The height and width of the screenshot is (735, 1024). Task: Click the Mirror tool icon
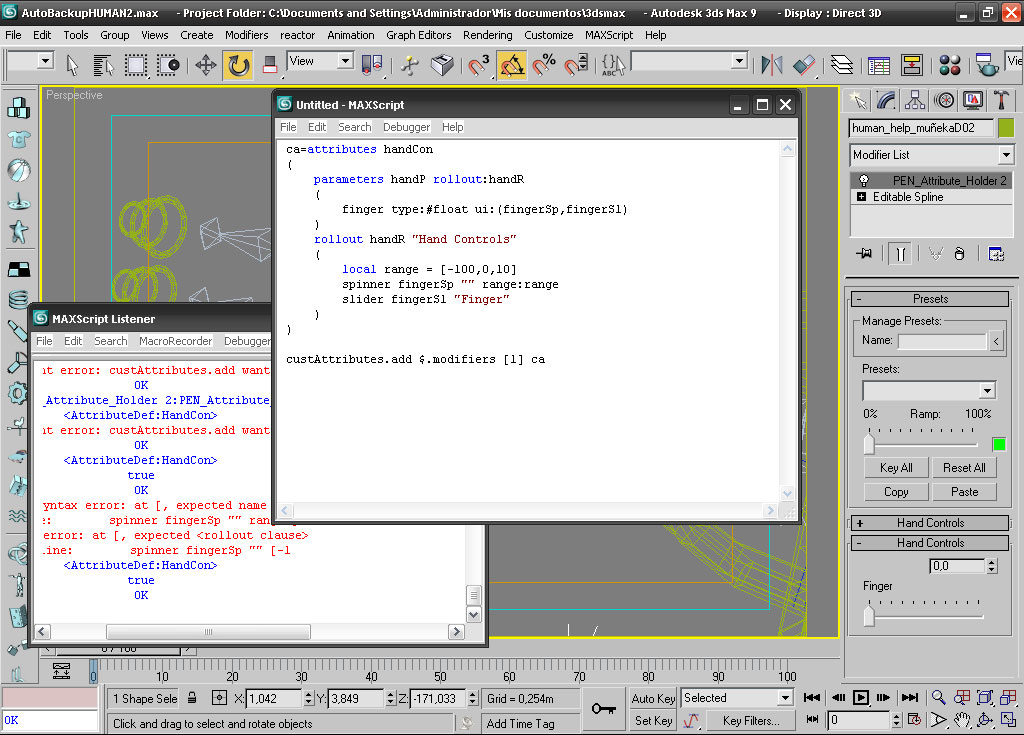coord(772,65)
